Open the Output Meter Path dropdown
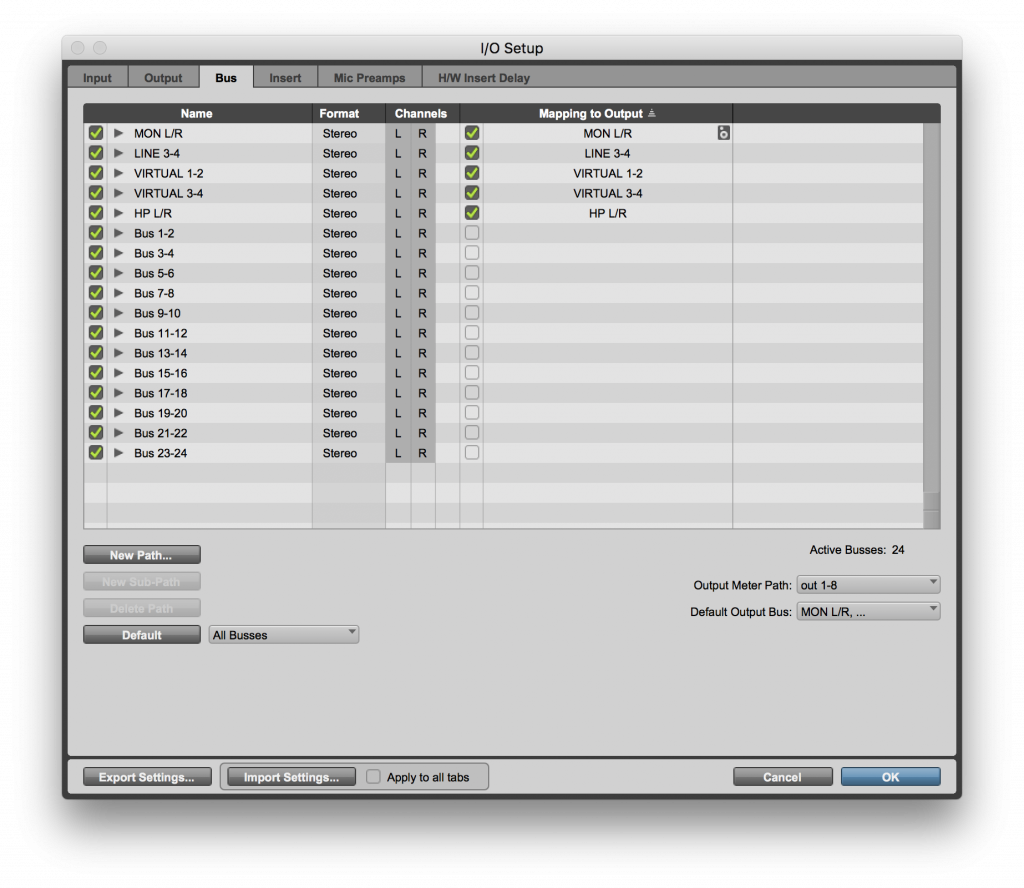 click(867, 584)
